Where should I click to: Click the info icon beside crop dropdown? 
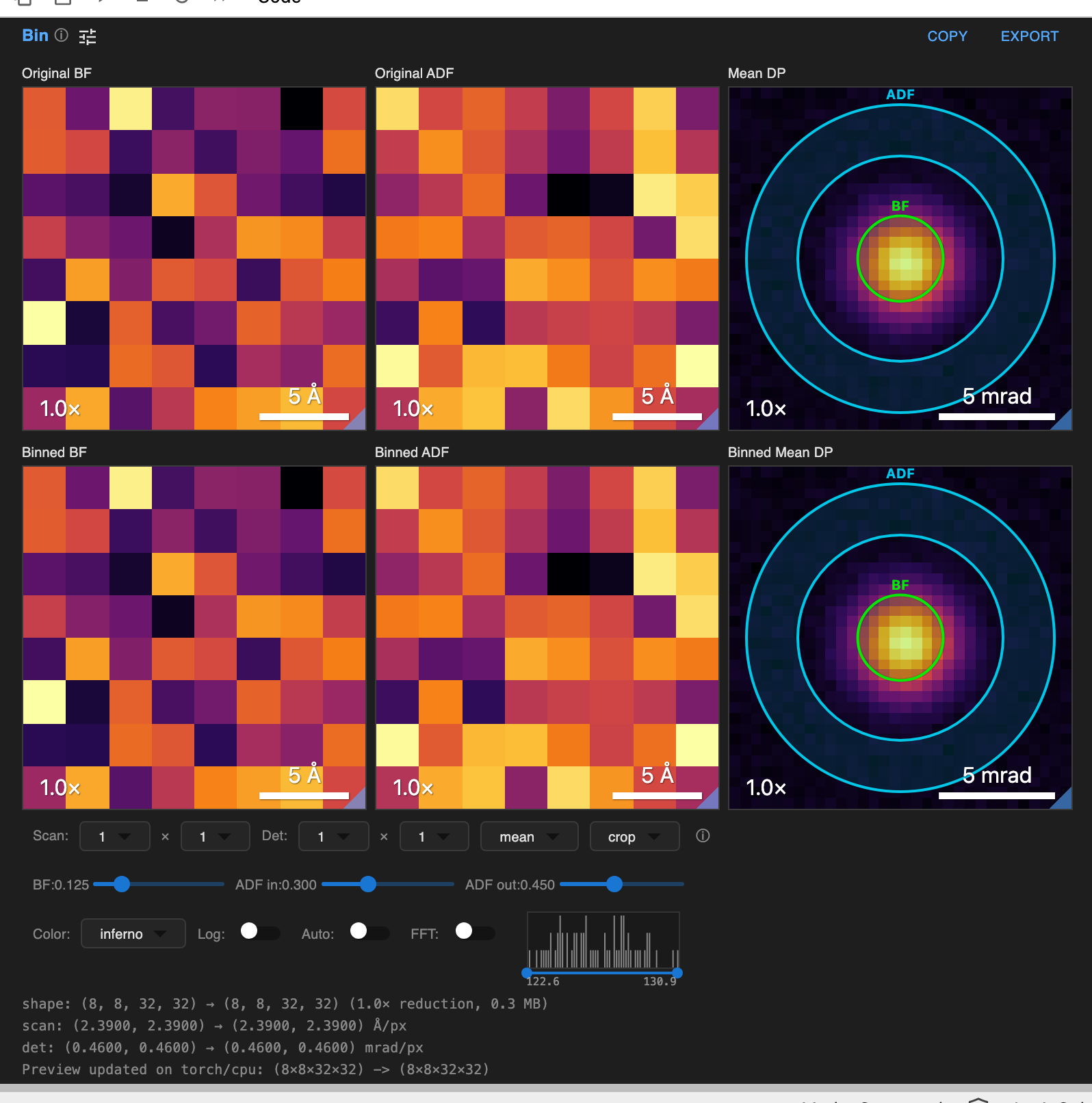[703, 835]
